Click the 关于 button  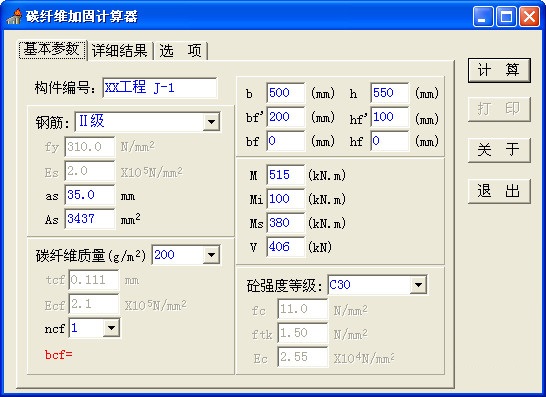coord(499,150)
